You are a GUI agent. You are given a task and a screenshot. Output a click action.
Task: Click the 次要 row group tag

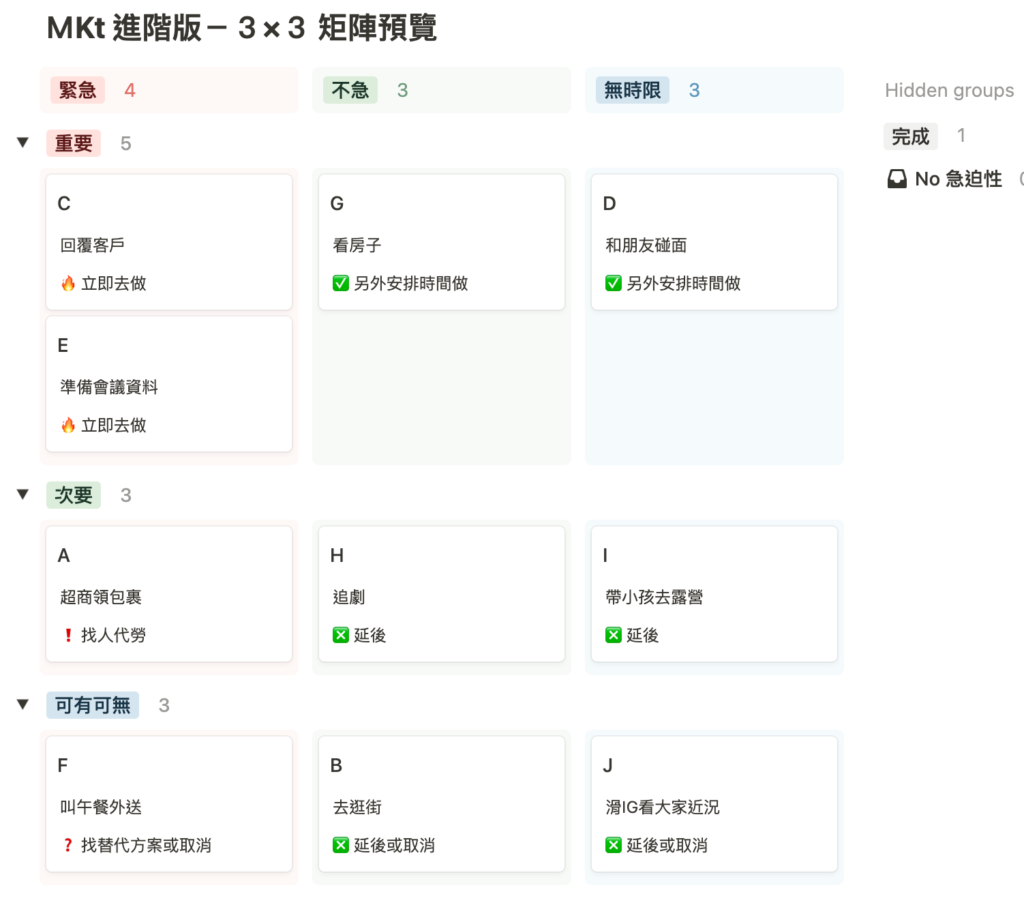[73, 495]
